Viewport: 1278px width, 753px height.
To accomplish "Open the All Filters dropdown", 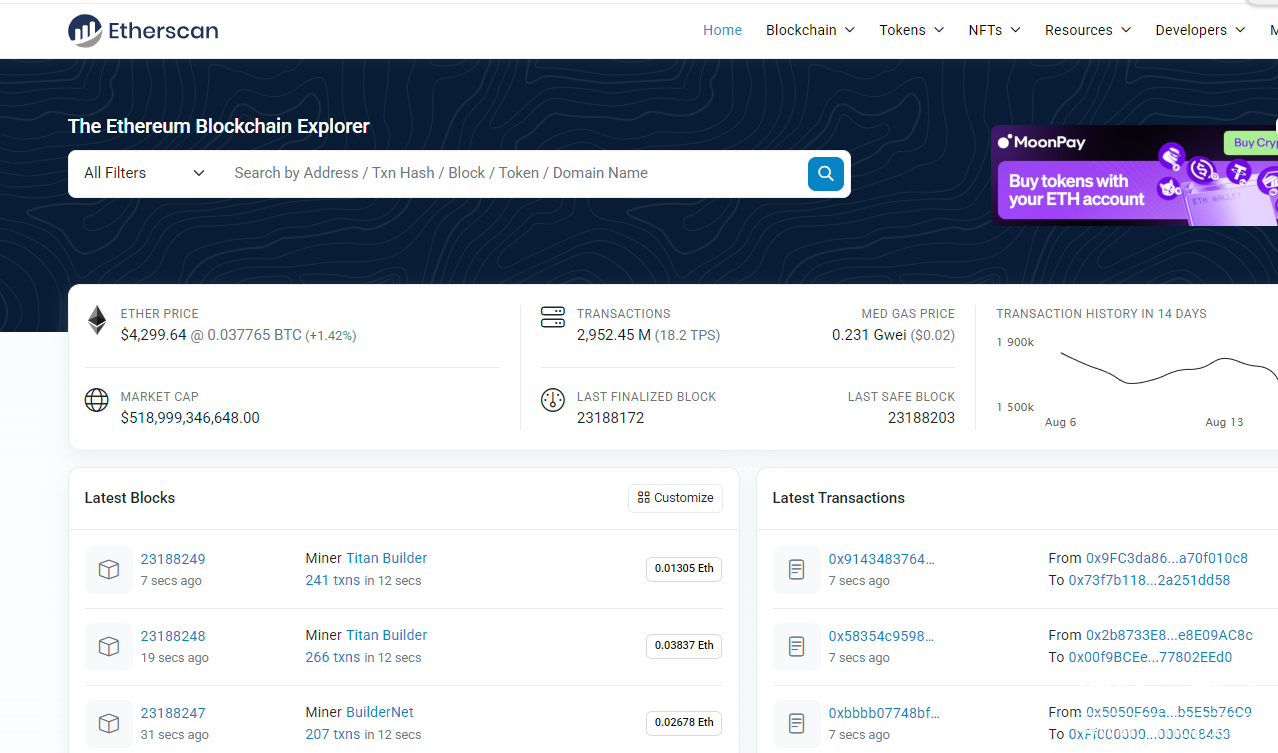I will click(x=144, y=173).
